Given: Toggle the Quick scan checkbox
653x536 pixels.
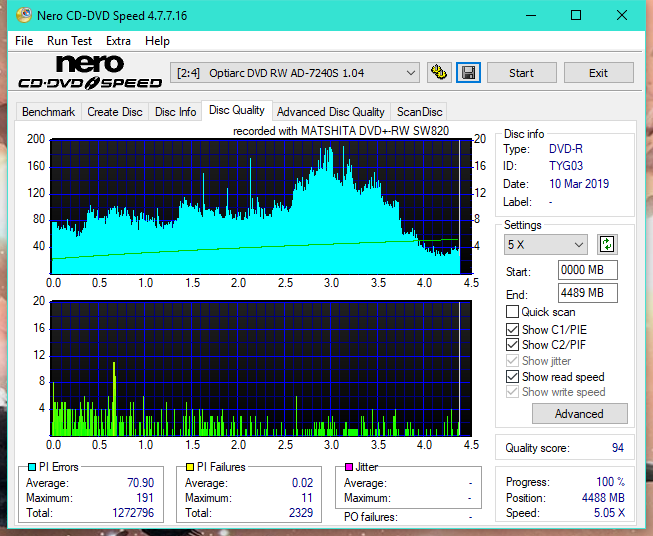Looking at the screenshot, I should [x=512, y=312].
